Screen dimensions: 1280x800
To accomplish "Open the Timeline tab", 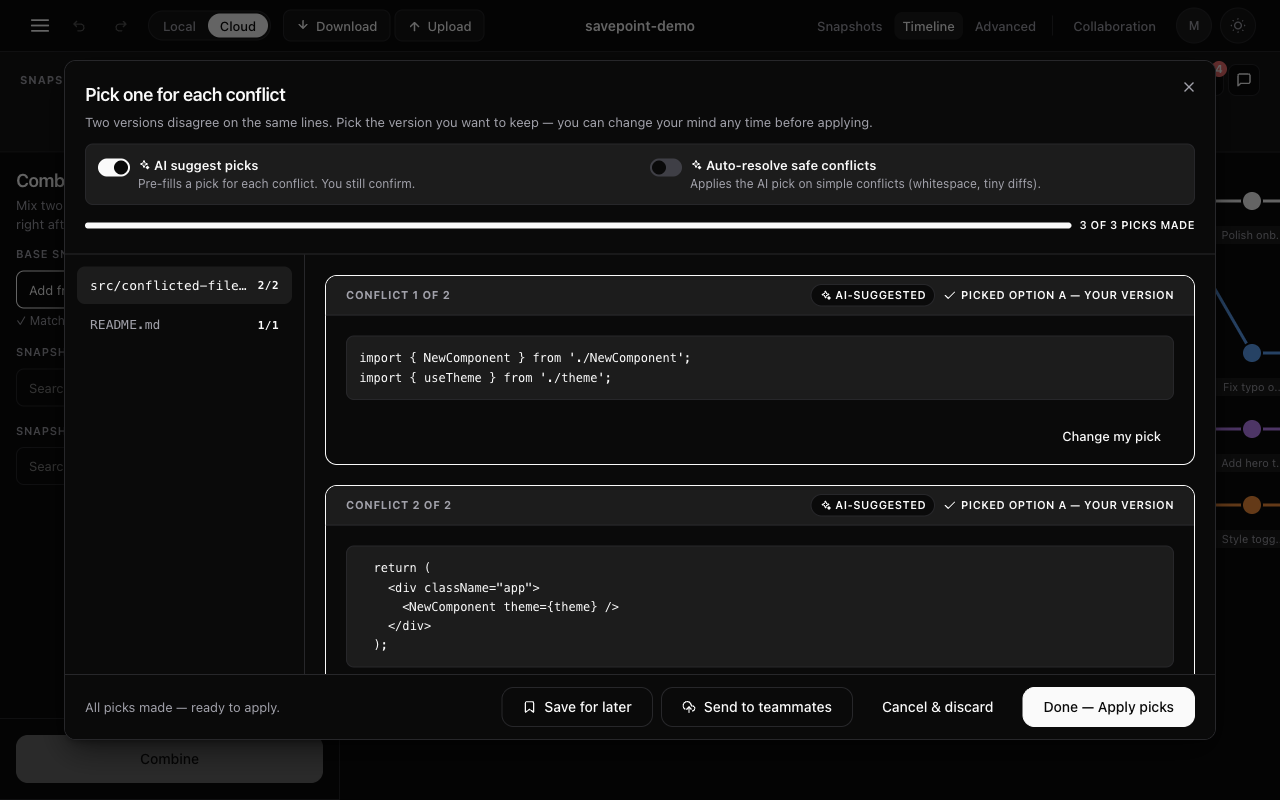I will (x=928, y=26).
